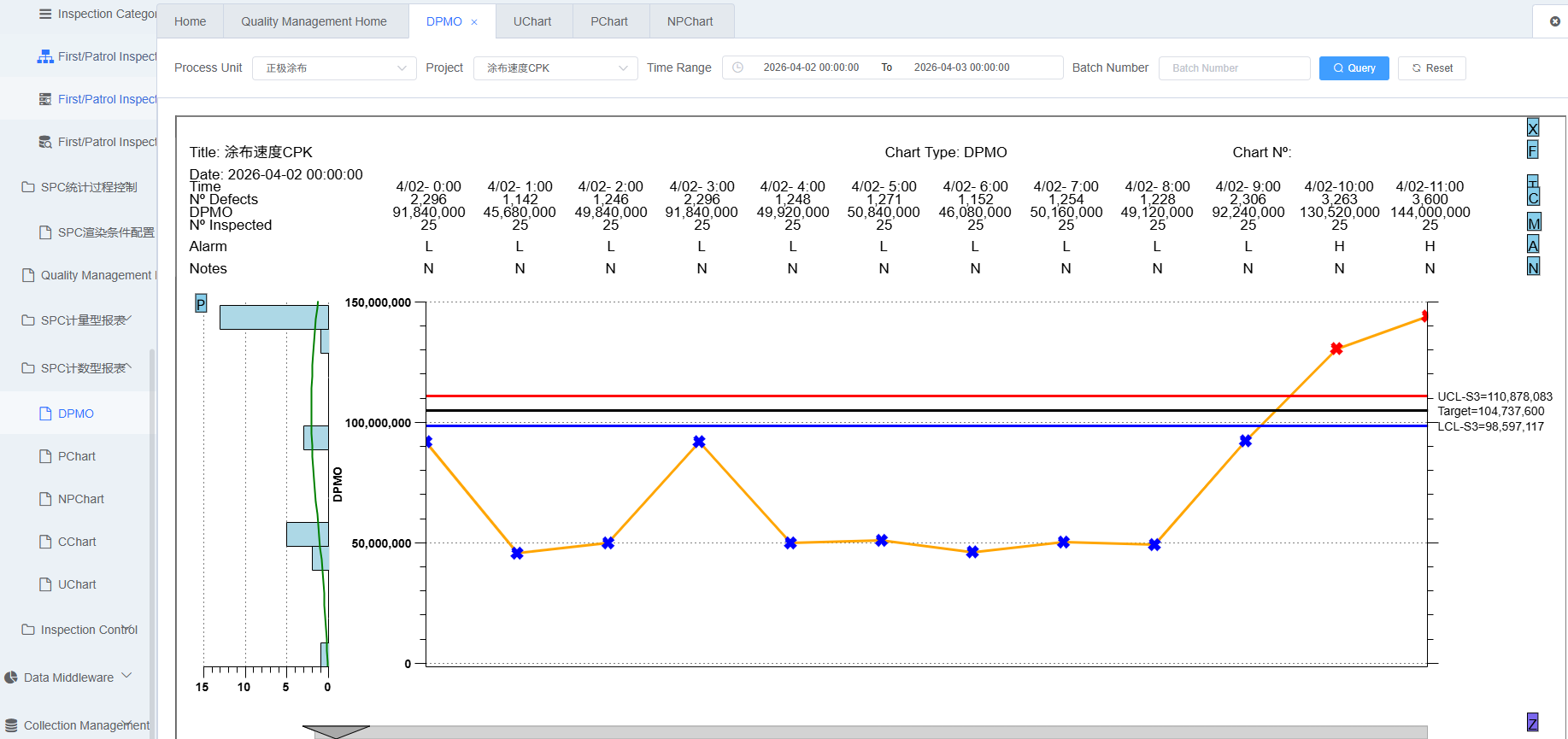Click the Data Middleware pie icon
This screenshot has width=1568, height=739.
click(x=11, y=677)
